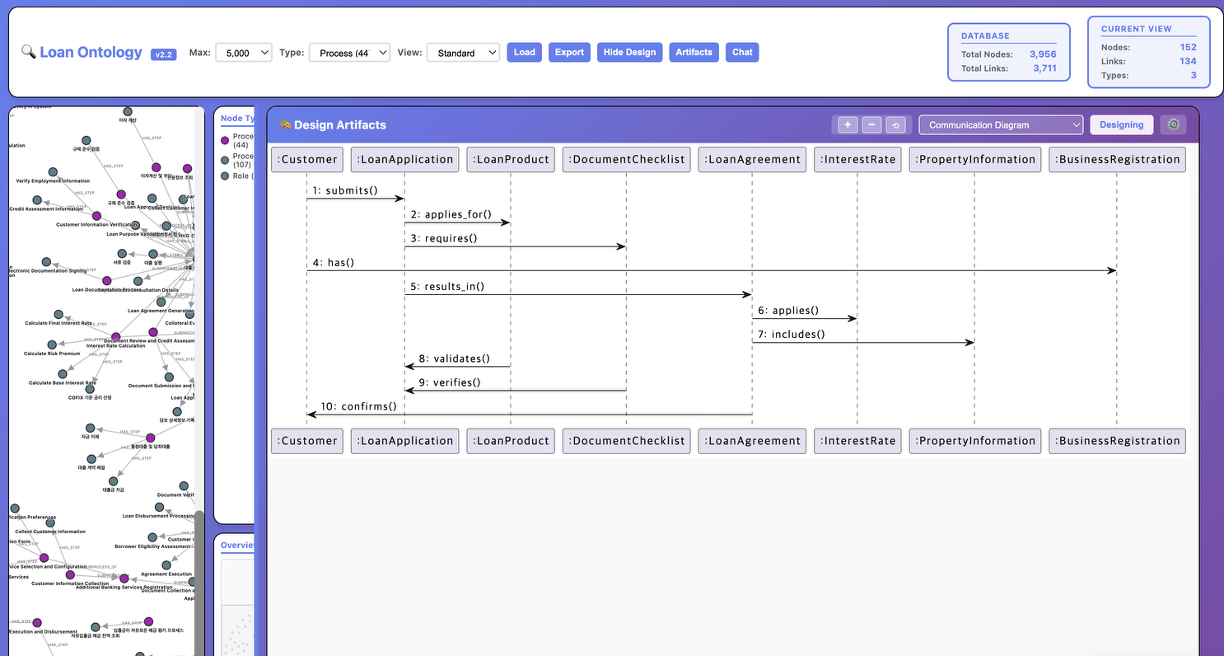Open the Communication Diagram type dropdown
Viewport: 1224px width, 656px height.
pos(1000,125)
